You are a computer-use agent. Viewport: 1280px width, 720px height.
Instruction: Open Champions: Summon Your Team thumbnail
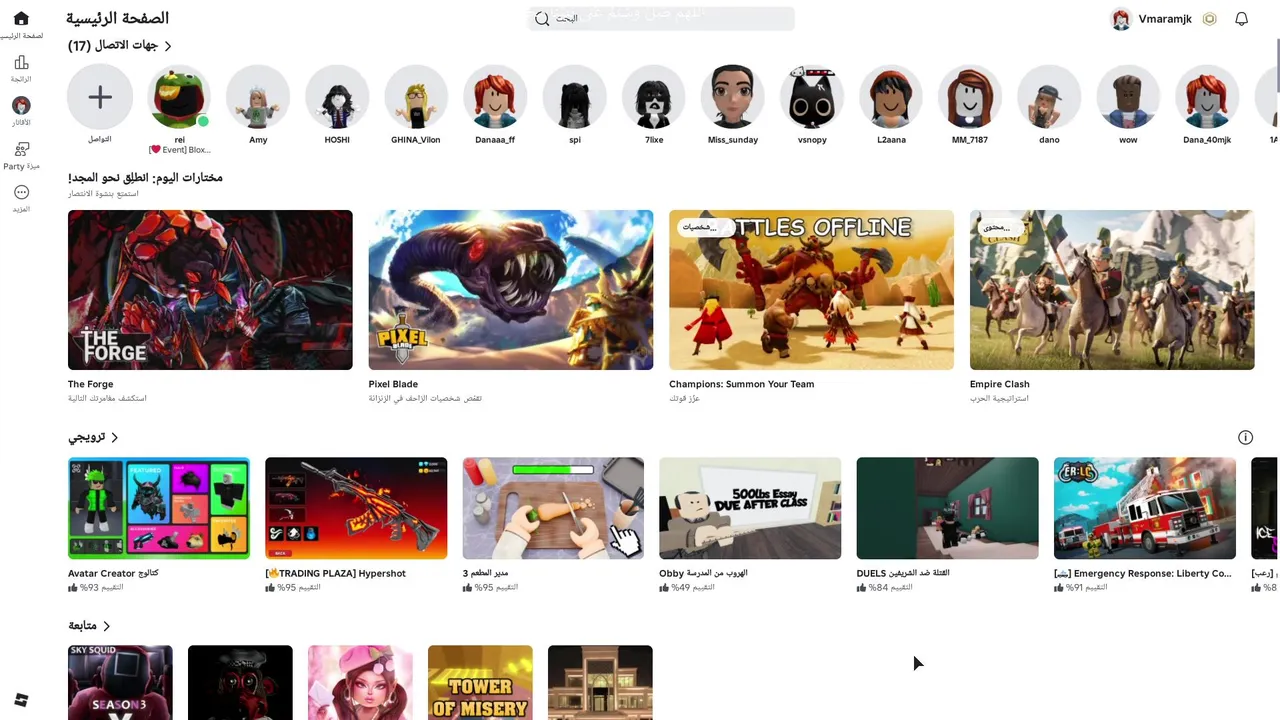pos(812,290)
